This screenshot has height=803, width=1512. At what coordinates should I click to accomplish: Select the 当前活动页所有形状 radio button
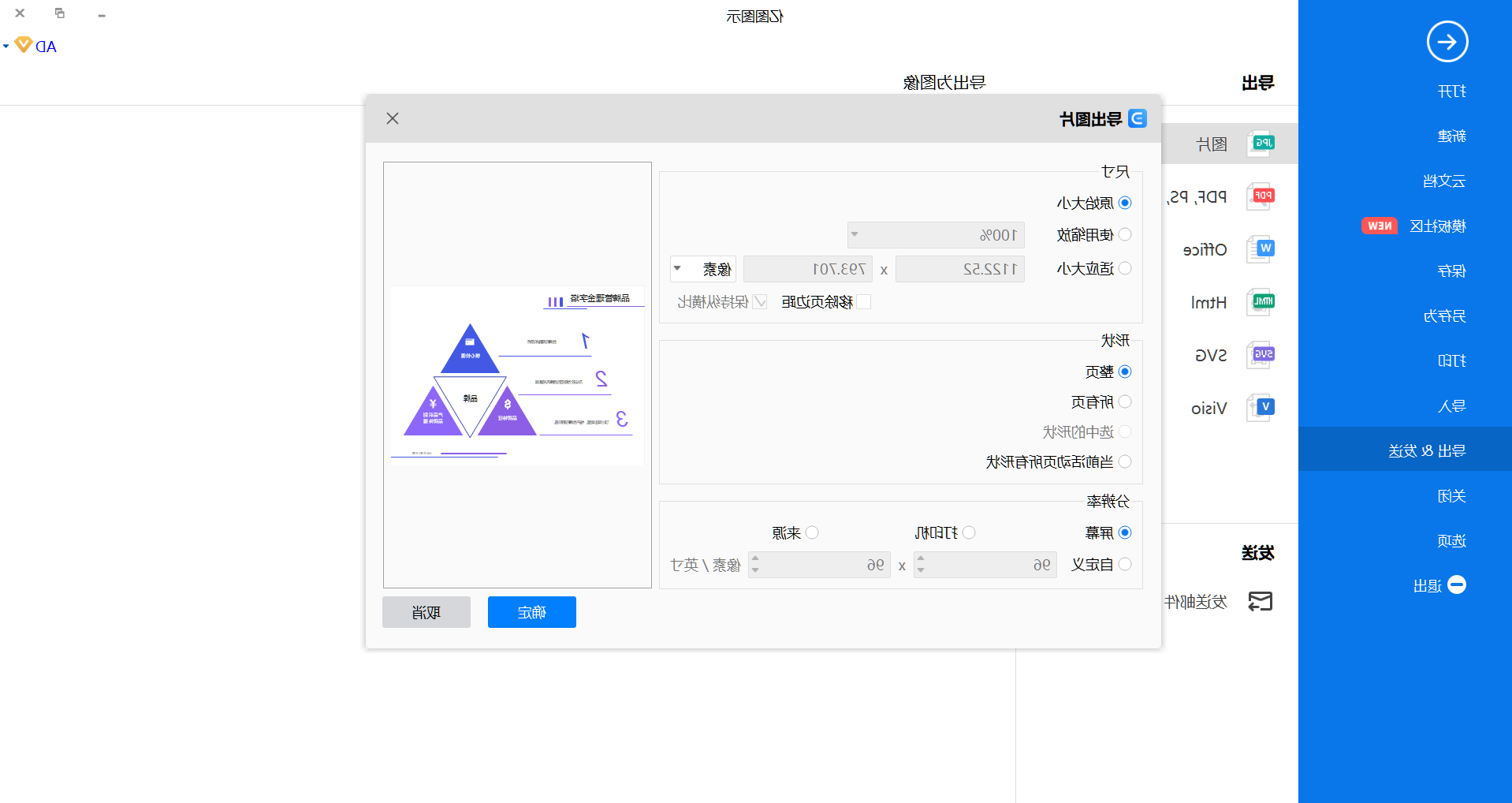click(x=1125, y=461)
